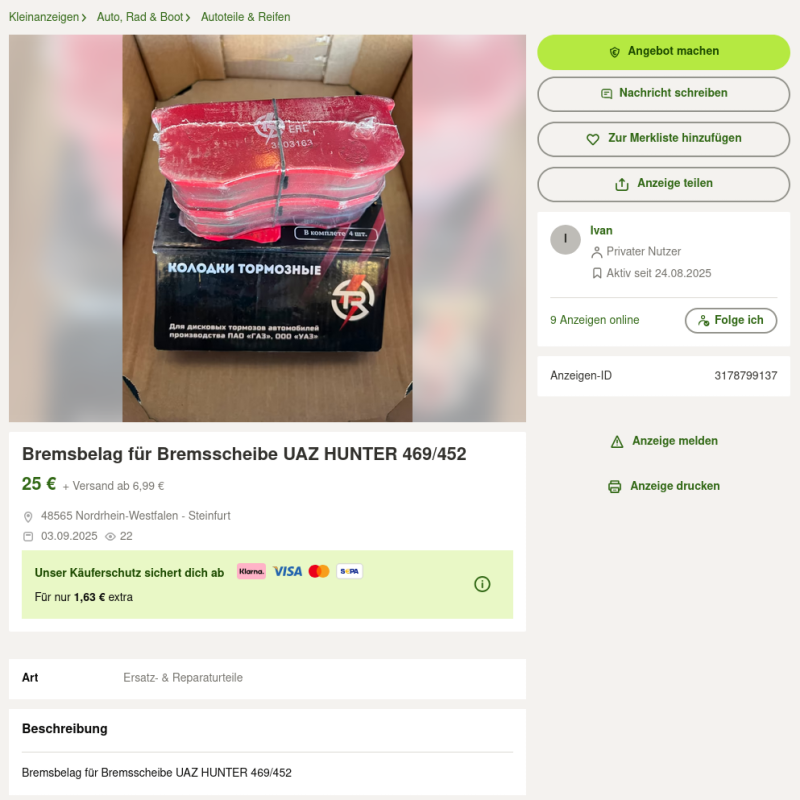View the 9 Anzeigen online link
This screenshot has width=800, height=800.
click(594, 320)
